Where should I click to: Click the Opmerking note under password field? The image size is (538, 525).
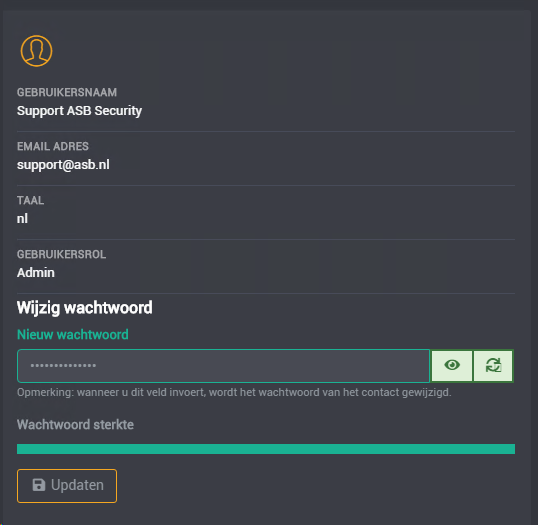pyautogui.click(x=234, y=393)
